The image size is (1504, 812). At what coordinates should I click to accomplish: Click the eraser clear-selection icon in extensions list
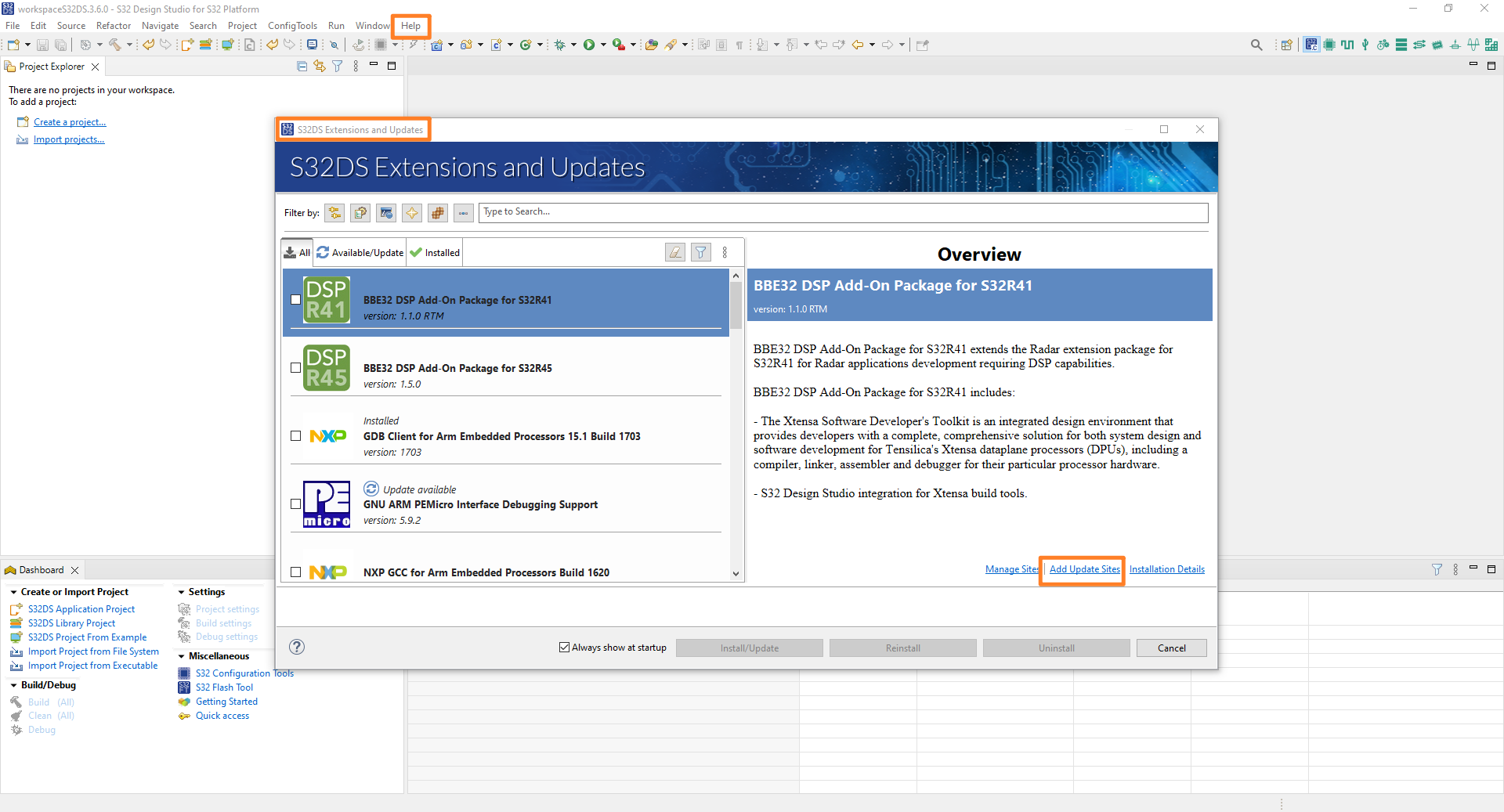[x=674, y=252]
